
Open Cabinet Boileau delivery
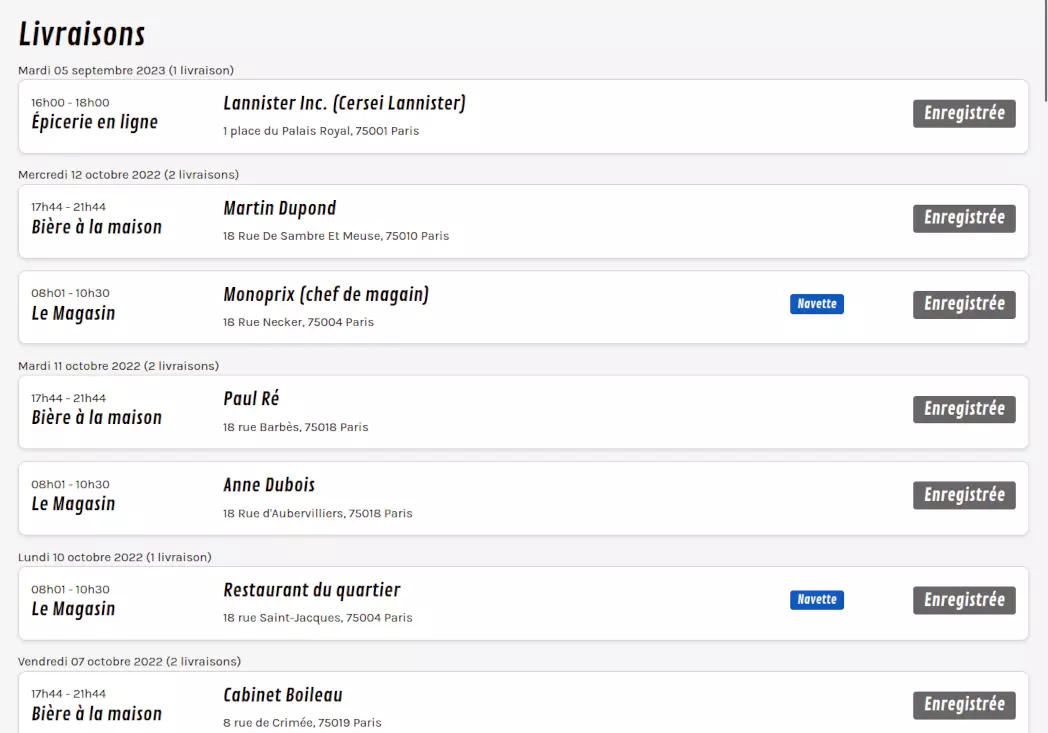click(283, 695)
